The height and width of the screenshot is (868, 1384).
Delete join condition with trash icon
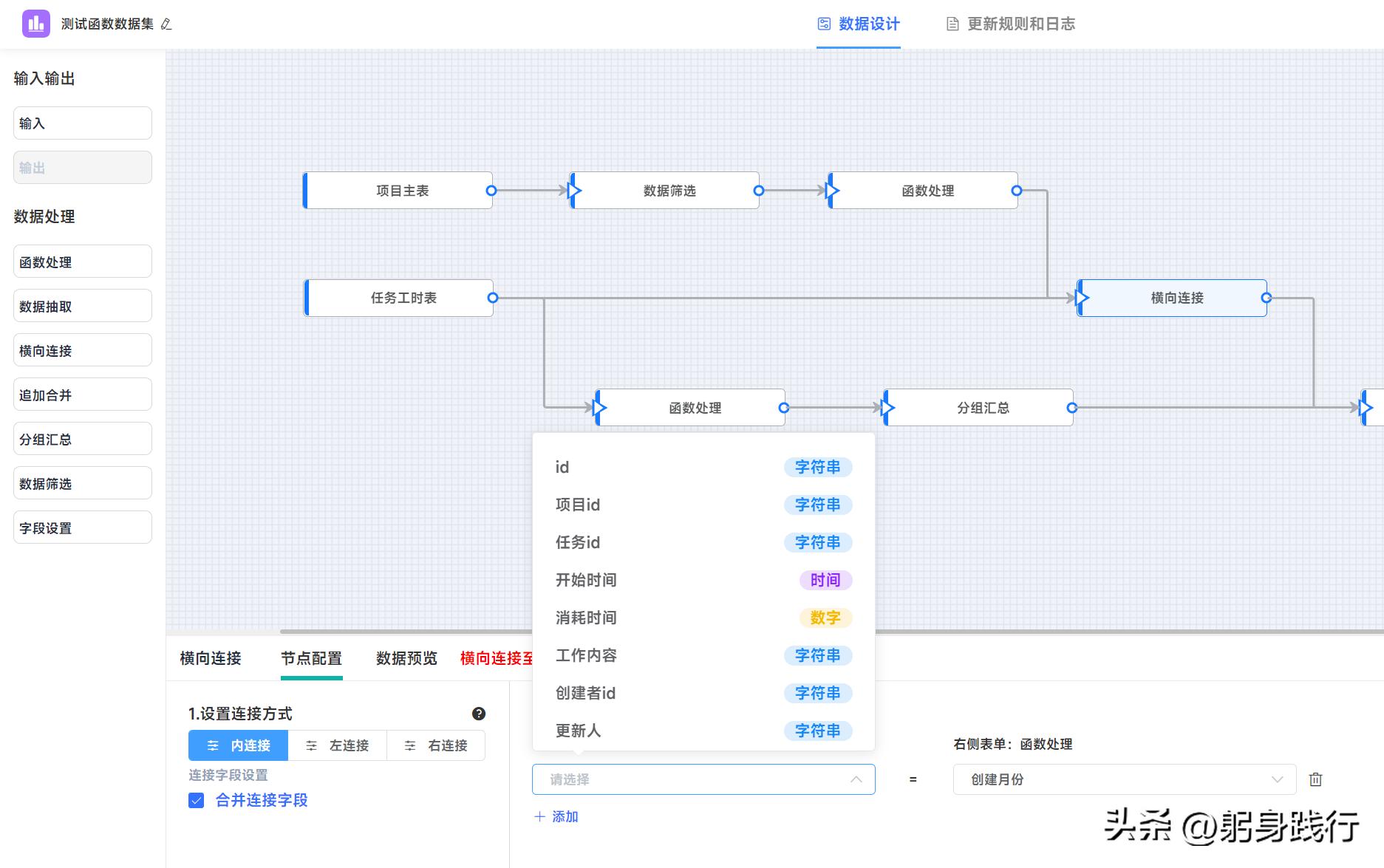pos(1315,779)
